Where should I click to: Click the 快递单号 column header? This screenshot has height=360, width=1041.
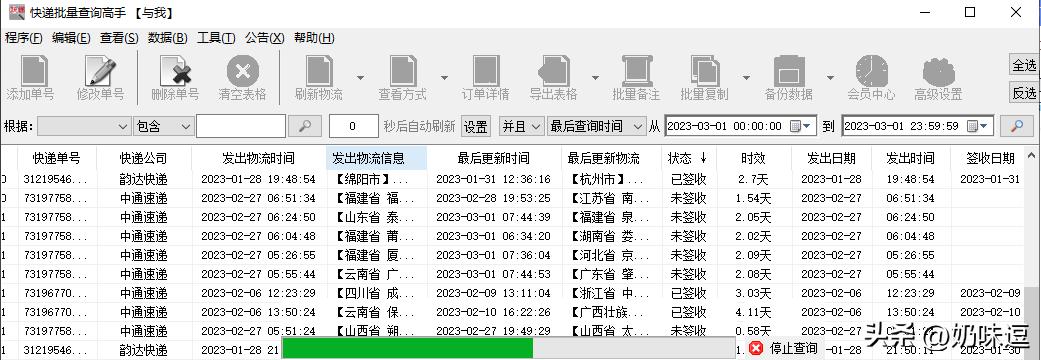(x=56, y=158)
